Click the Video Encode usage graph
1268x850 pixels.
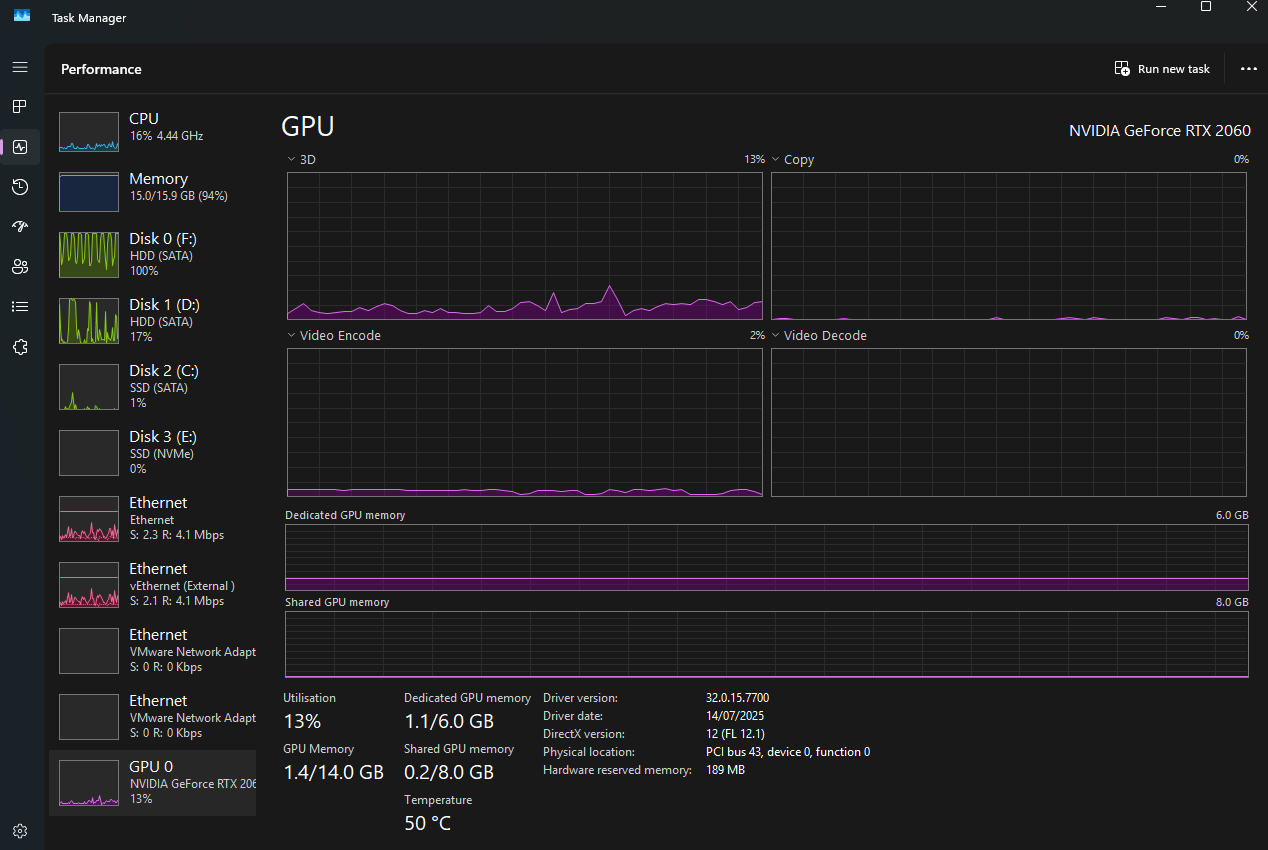pos(525,422)
